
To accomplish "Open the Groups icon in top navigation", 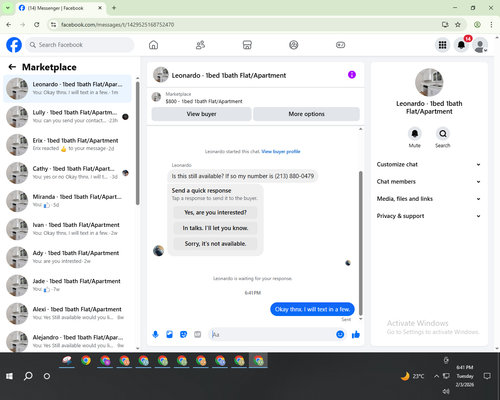I will (x=294, y=45).
